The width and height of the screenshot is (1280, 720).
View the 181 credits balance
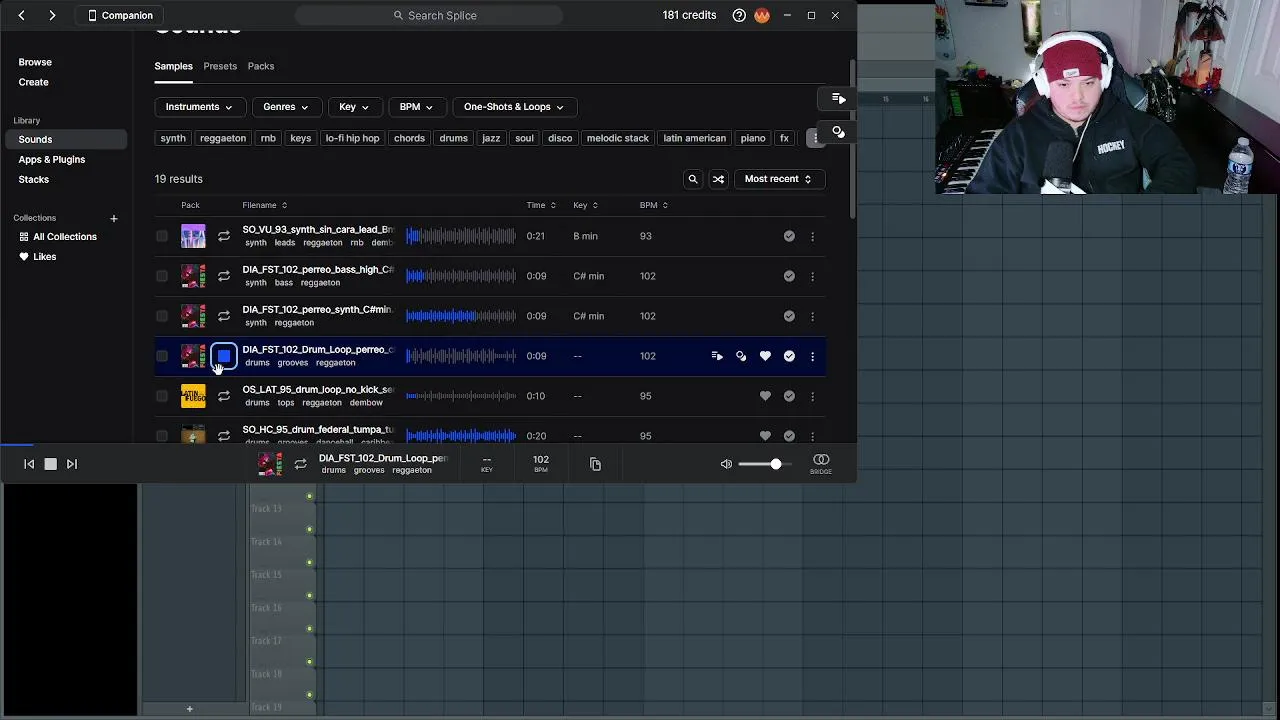click(689, 15)
